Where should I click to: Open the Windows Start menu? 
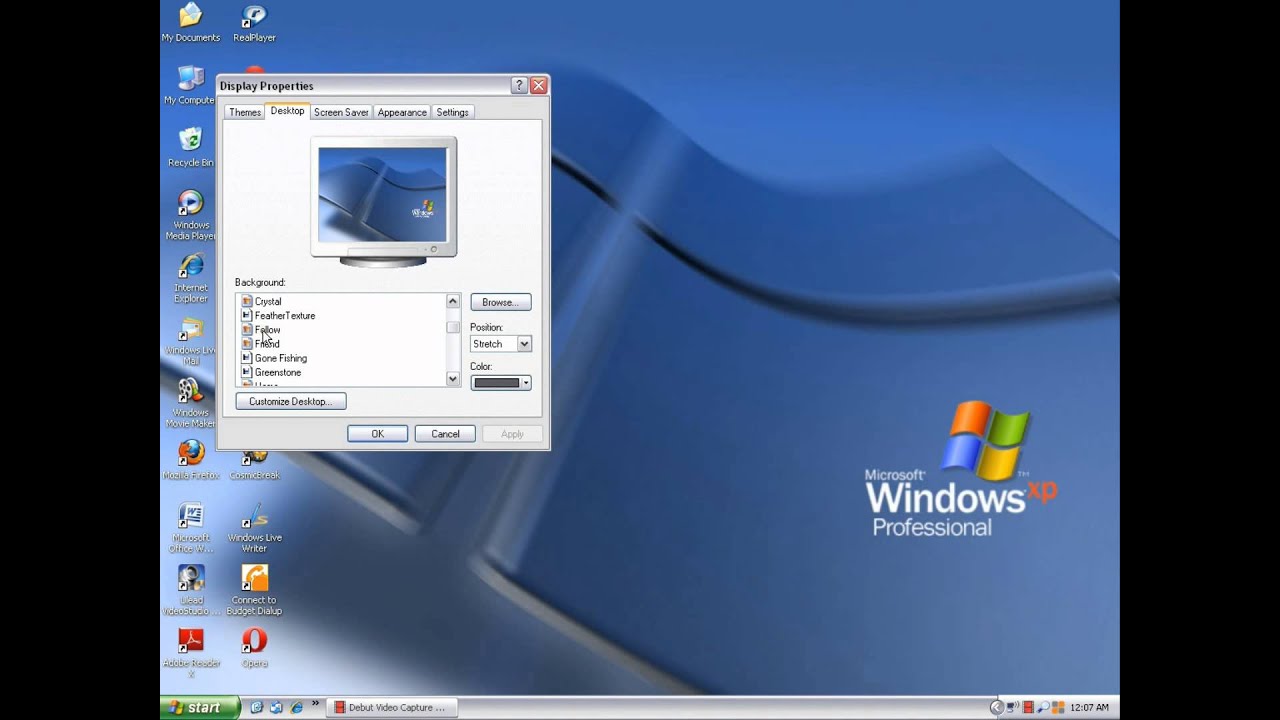[x=198, y=707]
